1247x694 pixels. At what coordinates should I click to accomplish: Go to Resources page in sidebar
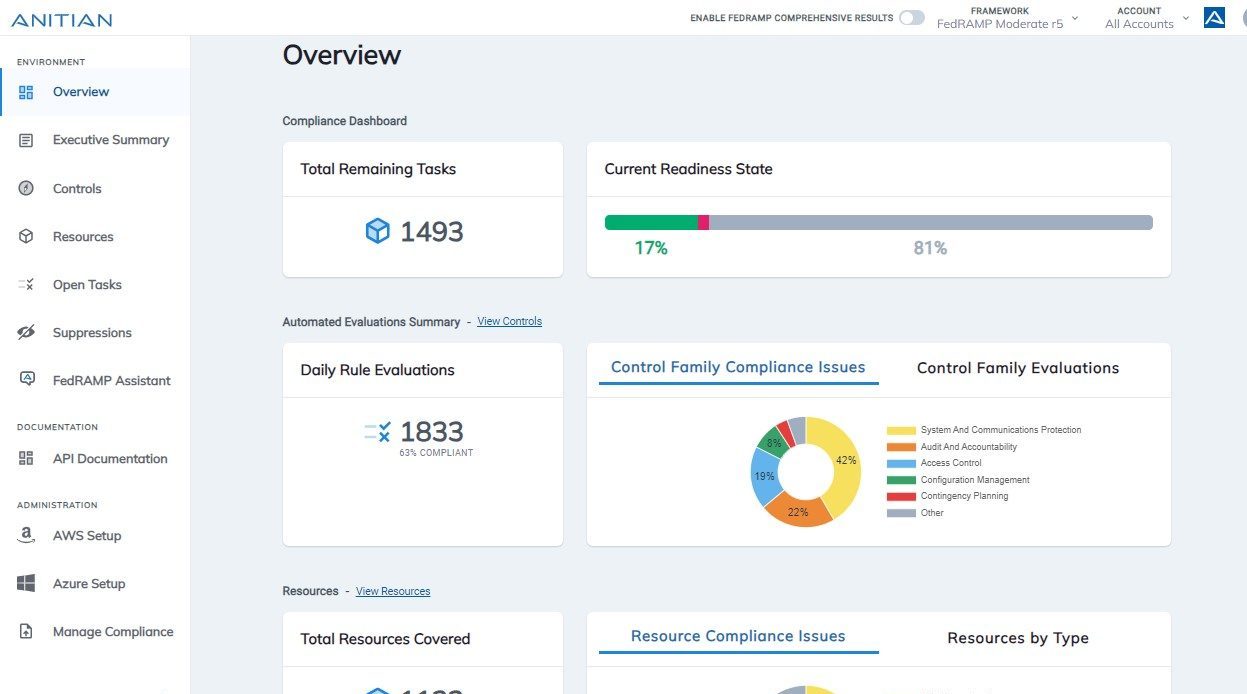(95, 237)
